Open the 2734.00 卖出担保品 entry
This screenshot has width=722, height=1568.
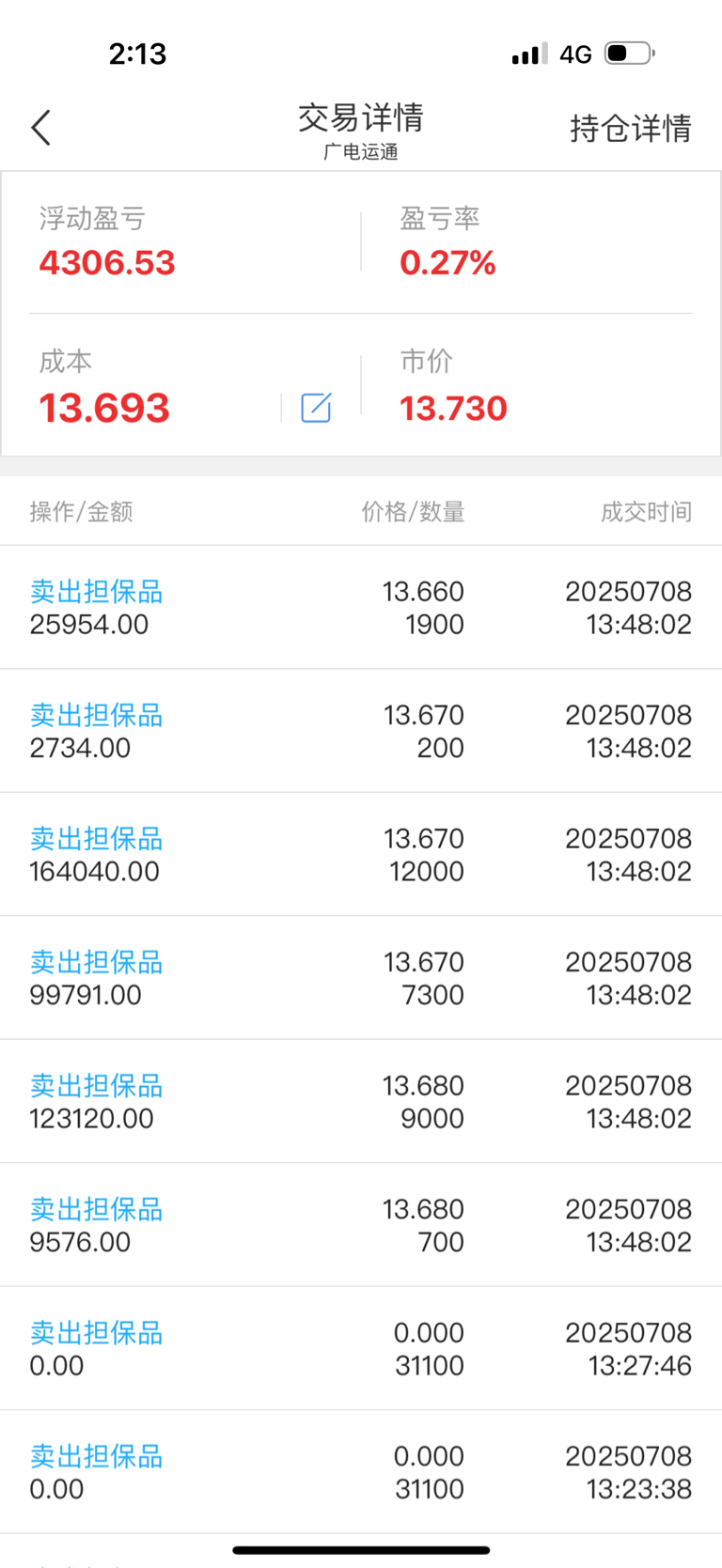tap(361, 731)
